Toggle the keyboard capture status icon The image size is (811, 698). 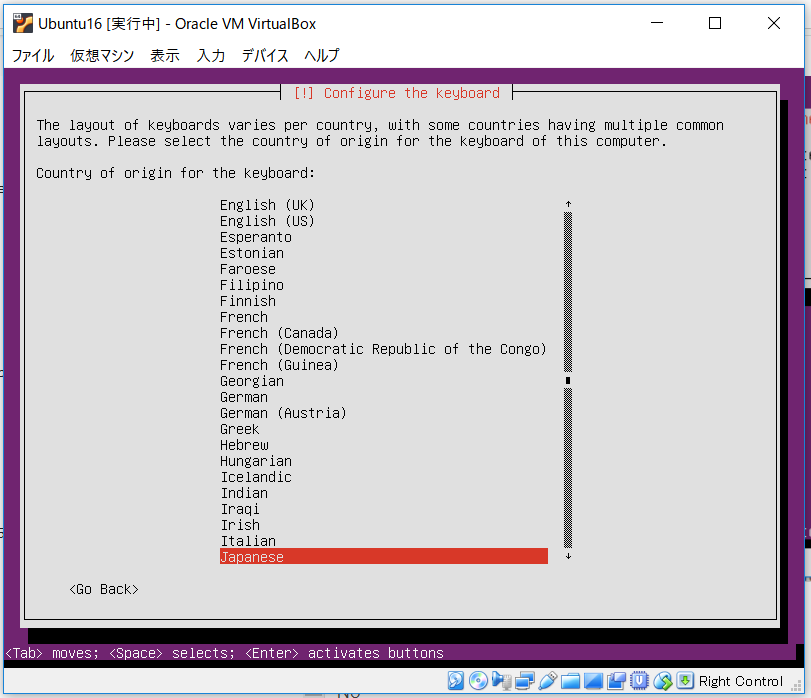[684, 681]
